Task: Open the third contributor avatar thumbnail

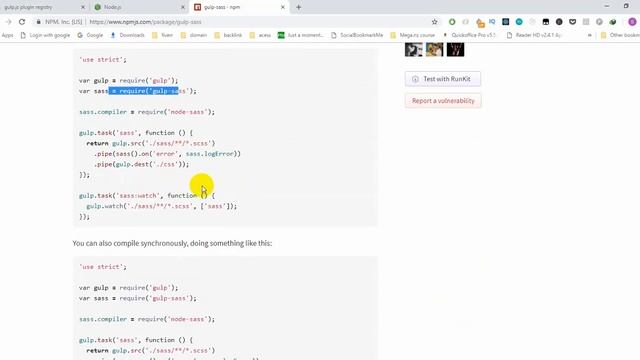Action: pyautogui.click(x=455, y=49)
